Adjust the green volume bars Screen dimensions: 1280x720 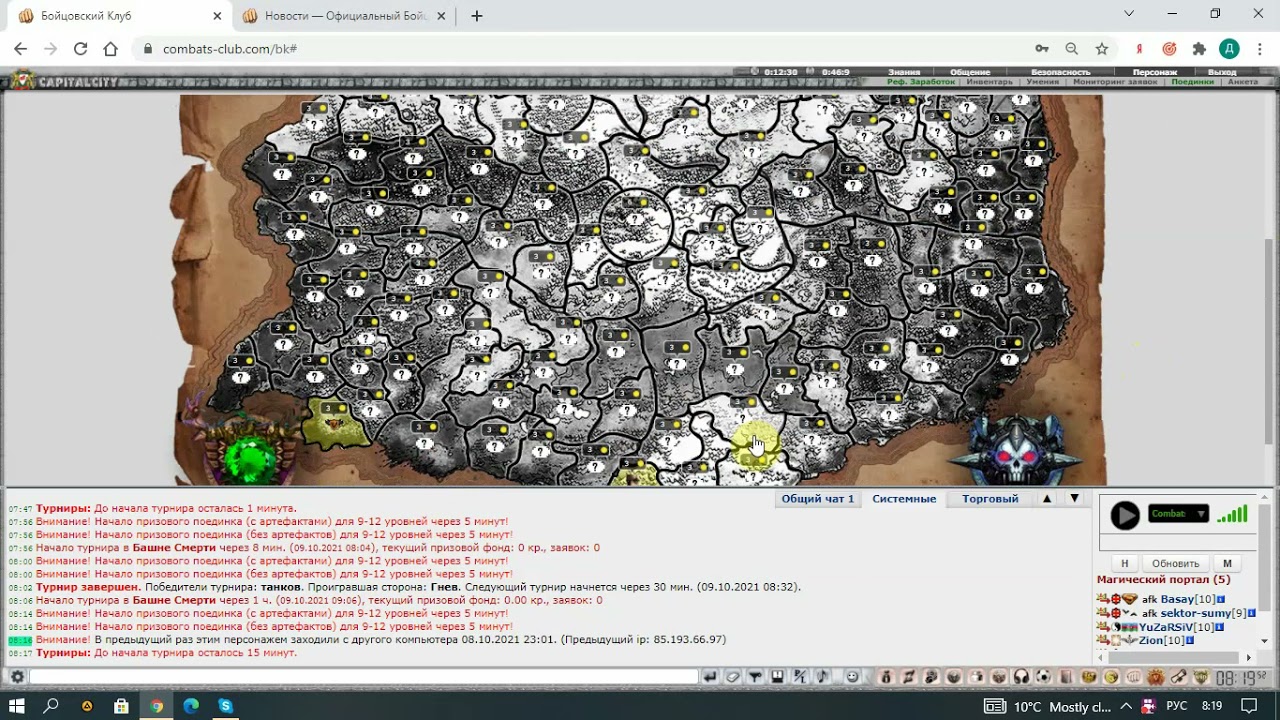pos(1232,514)
